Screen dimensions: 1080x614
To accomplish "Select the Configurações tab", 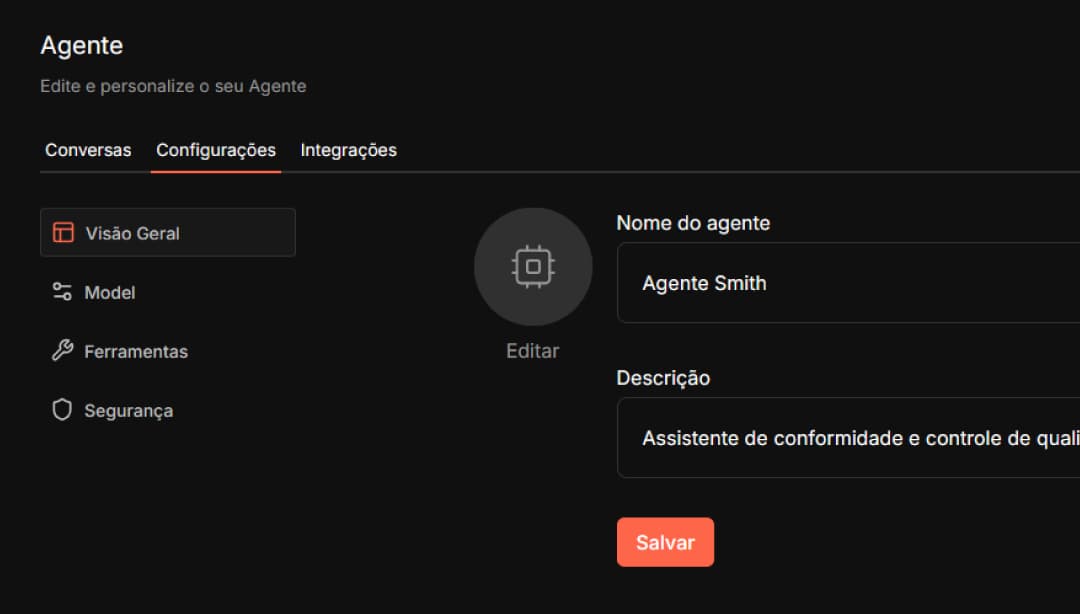I will point(216,150).
